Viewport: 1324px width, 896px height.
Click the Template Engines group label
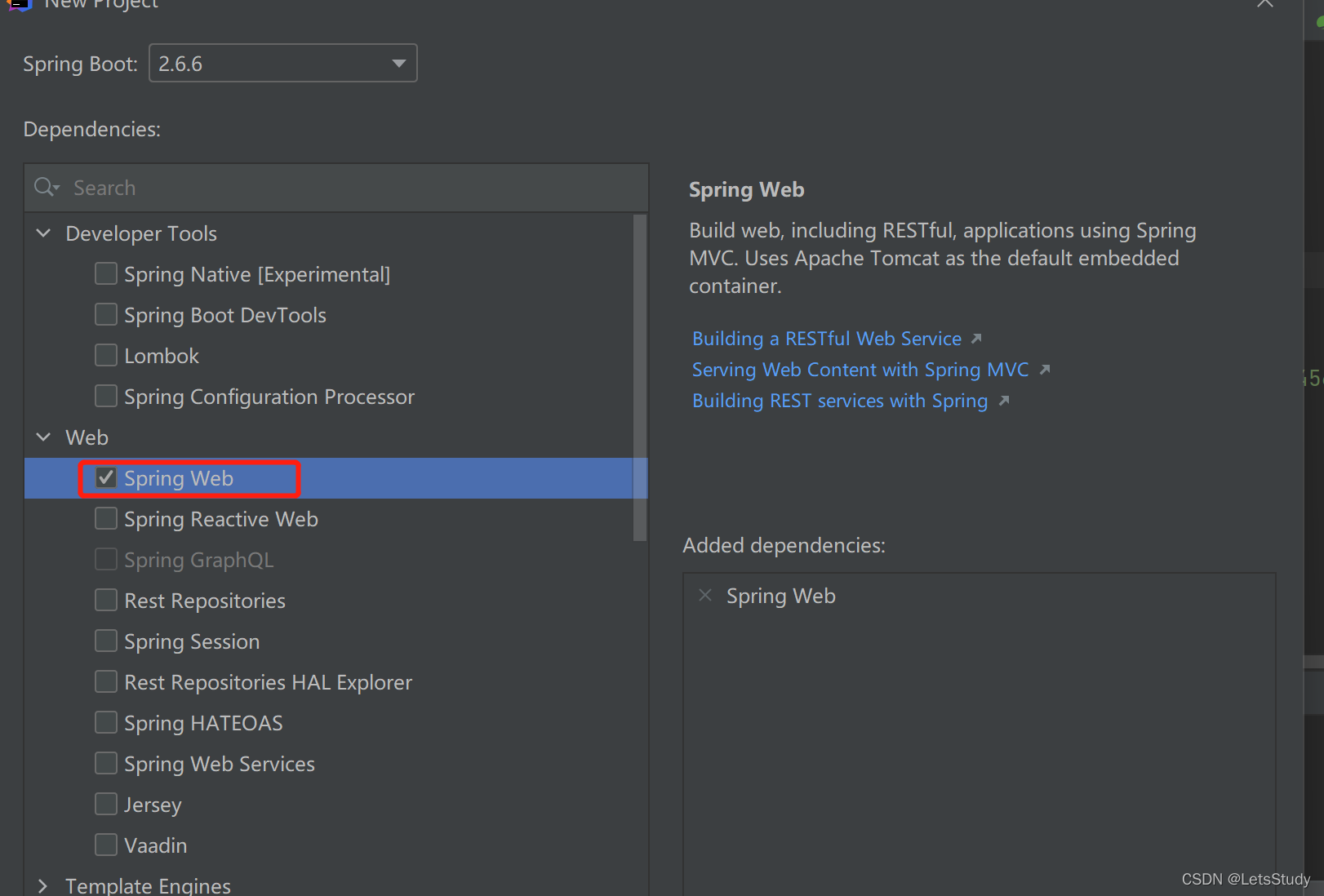(x=148, y=886)
